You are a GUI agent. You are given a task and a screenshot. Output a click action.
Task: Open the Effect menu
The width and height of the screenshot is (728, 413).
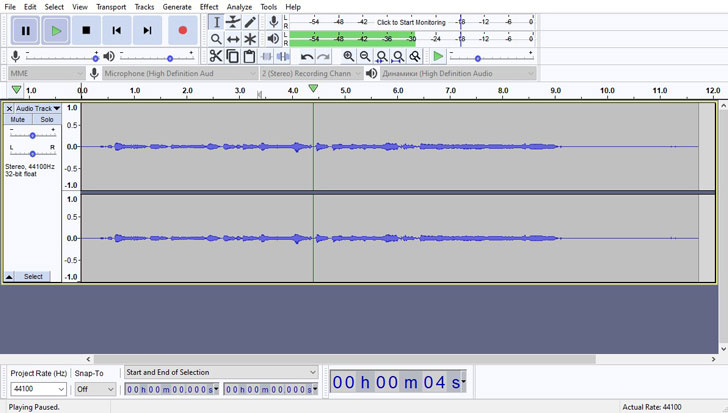click(208, 7)
